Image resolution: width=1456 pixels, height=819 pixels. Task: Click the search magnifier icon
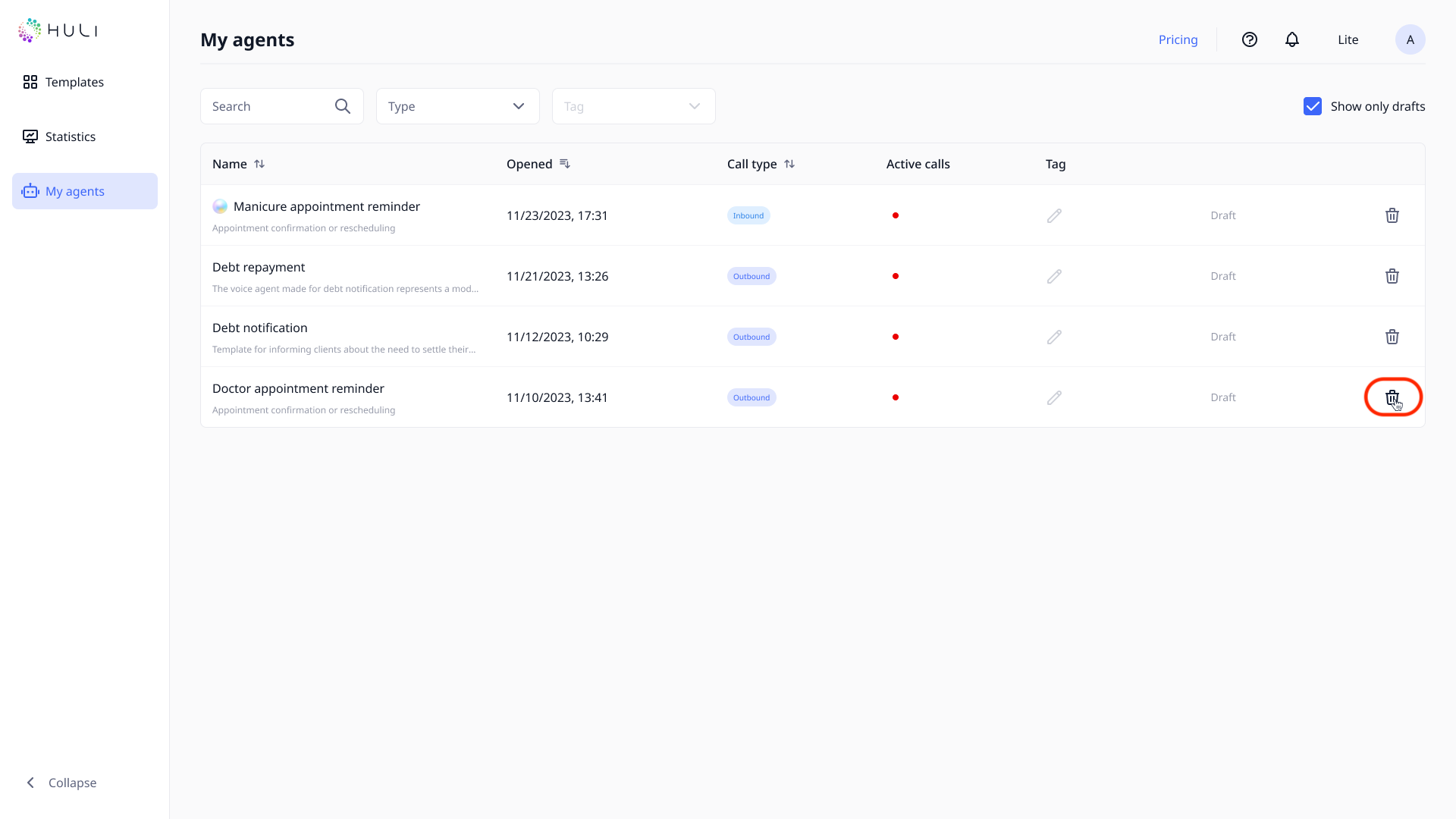pos(343,106)
